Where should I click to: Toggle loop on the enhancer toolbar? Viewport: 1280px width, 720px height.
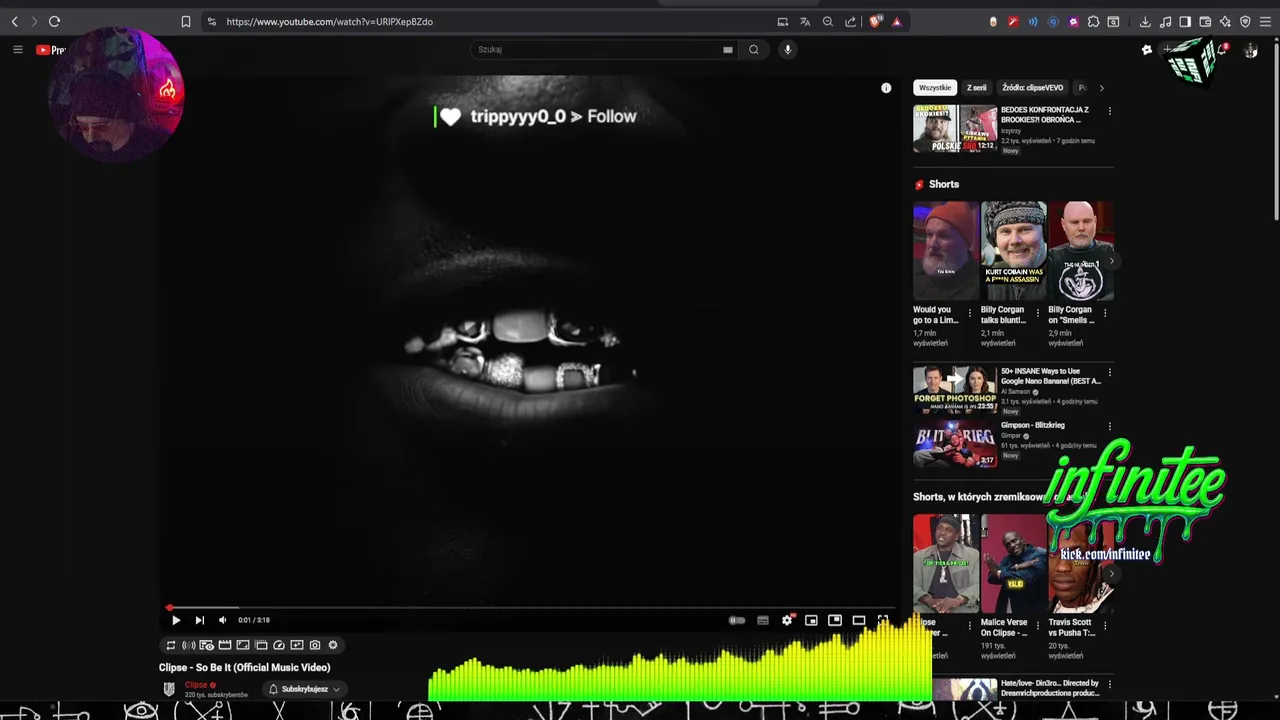coord(170,645)
